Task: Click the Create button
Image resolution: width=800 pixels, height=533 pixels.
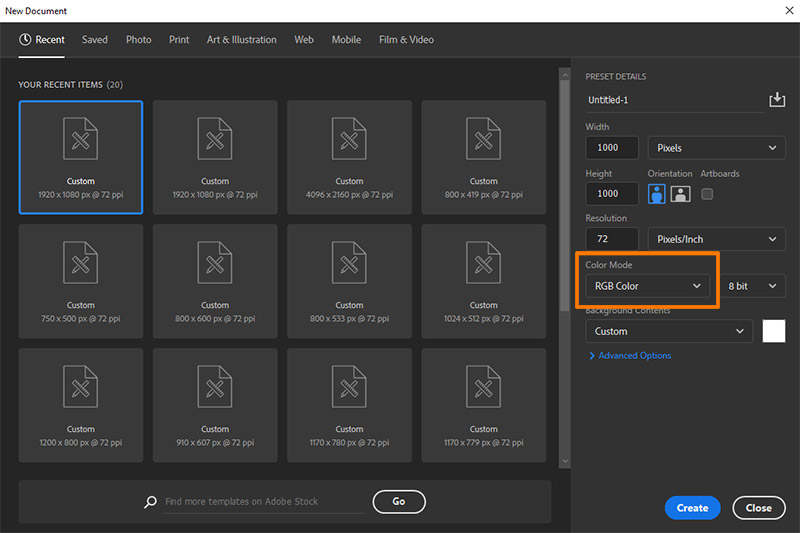Action: click(x=692, y=508)
